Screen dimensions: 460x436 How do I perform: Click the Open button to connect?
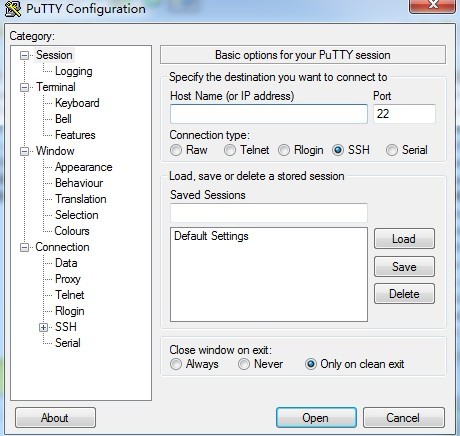pos(316,417)
